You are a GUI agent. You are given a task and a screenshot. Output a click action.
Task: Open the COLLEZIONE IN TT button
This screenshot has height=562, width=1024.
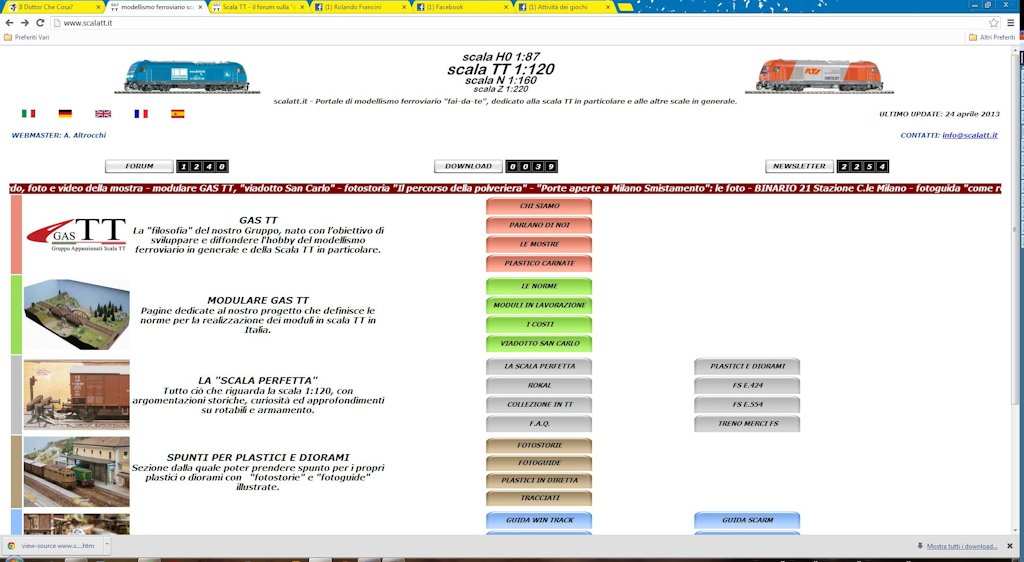(x=539, y=405)
